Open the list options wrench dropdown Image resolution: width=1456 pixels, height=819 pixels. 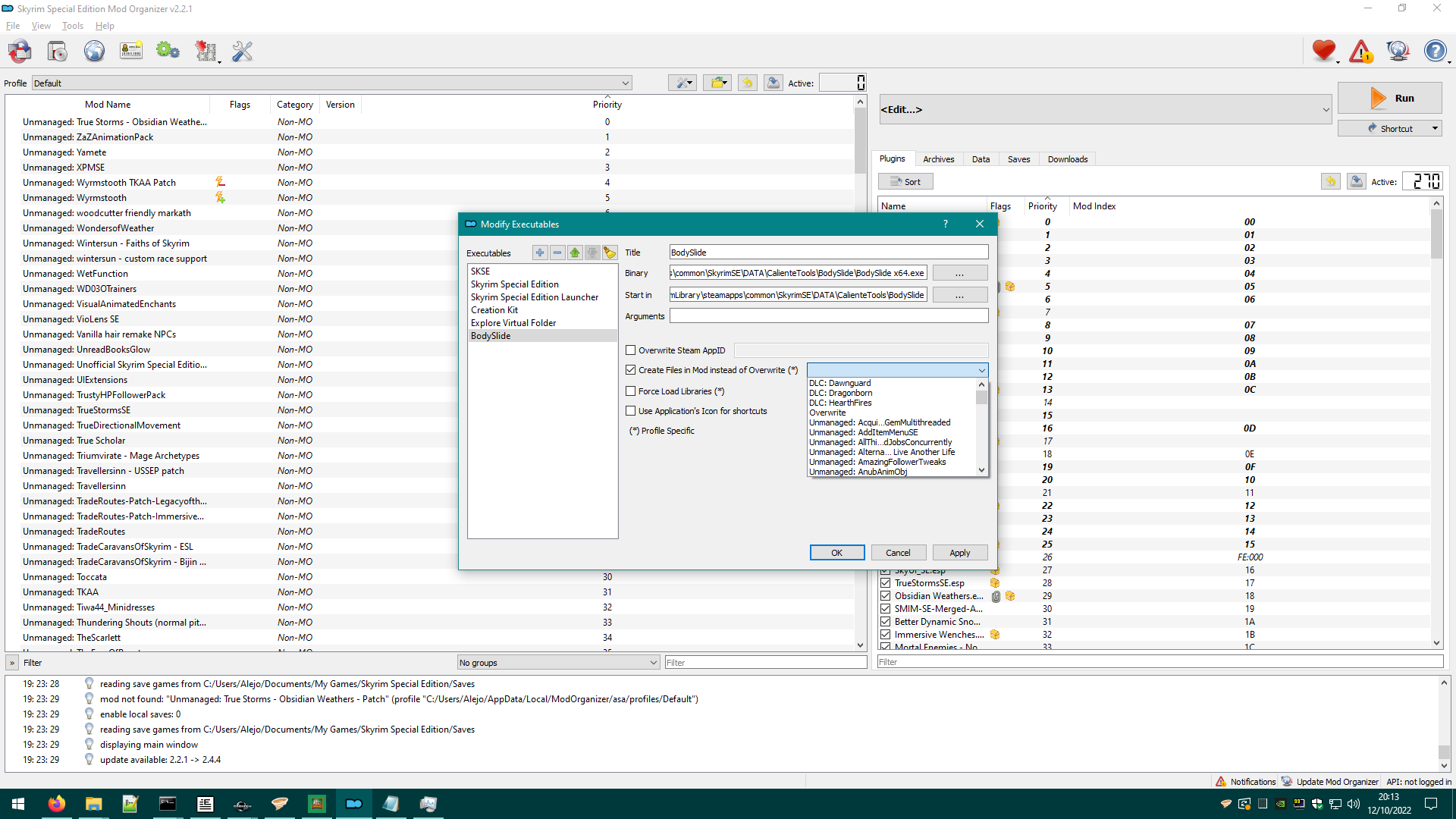682,83
